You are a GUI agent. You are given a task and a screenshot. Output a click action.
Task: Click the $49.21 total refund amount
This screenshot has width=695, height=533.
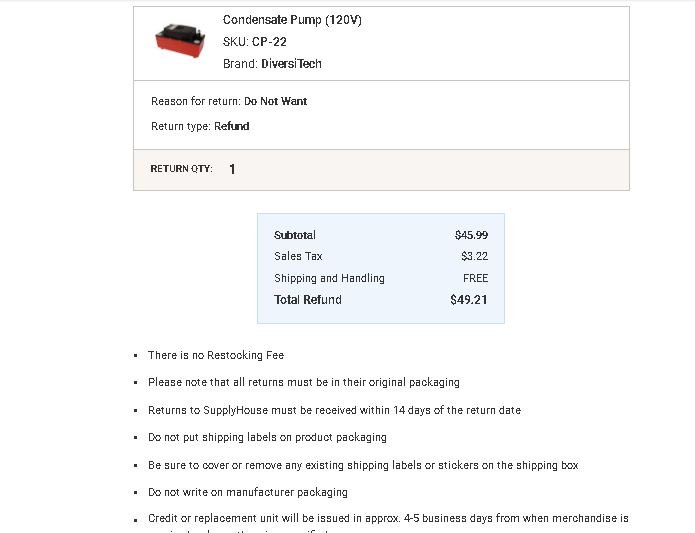click(x=469, y=300)
